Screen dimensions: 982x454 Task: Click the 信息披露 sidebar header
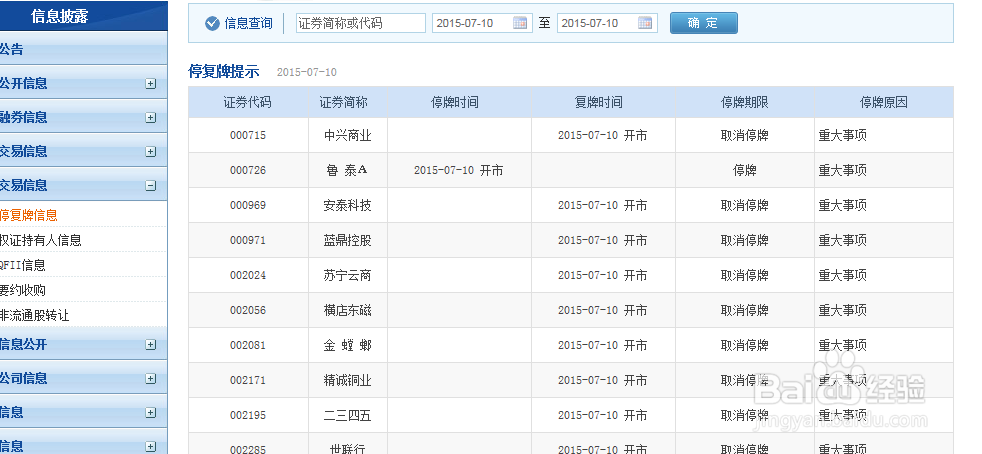click(x=83, y=16)
